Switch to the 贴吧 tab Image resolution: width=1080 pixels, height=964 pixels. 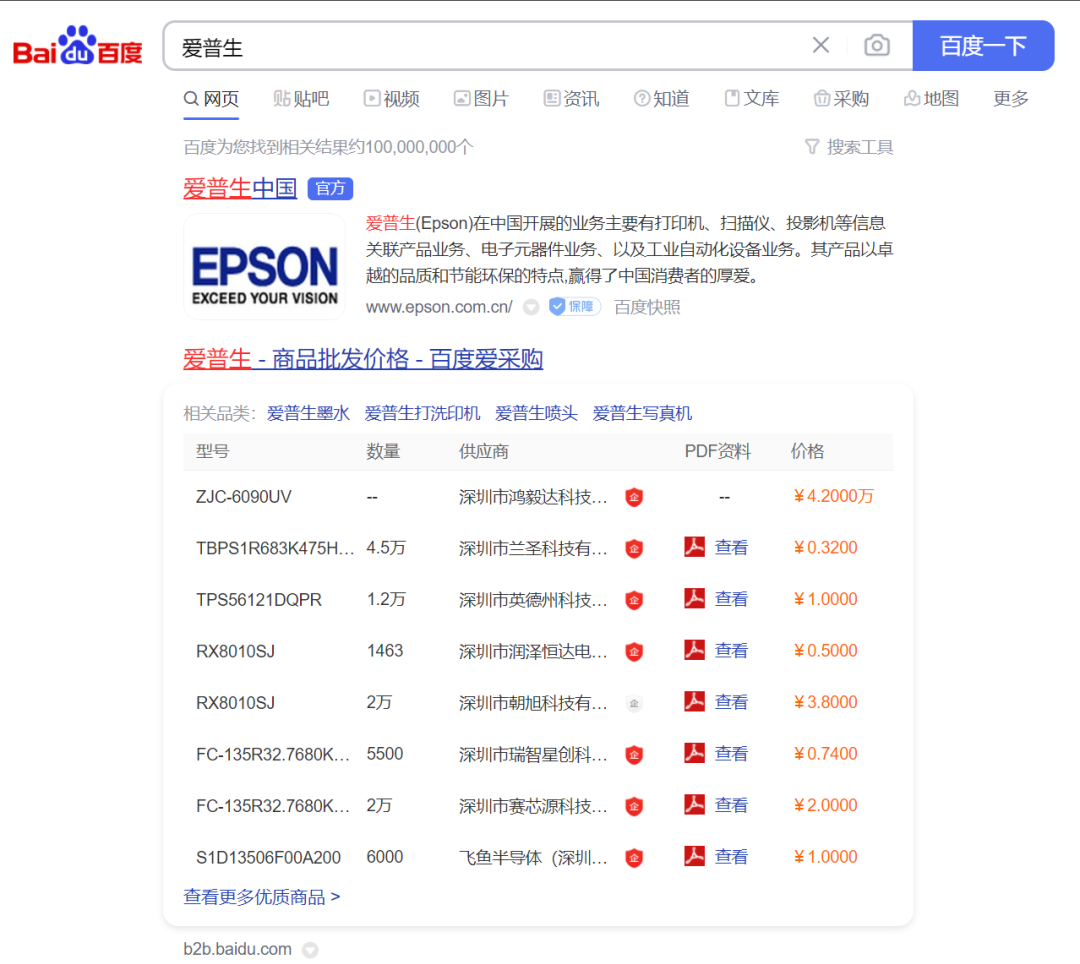301,99
